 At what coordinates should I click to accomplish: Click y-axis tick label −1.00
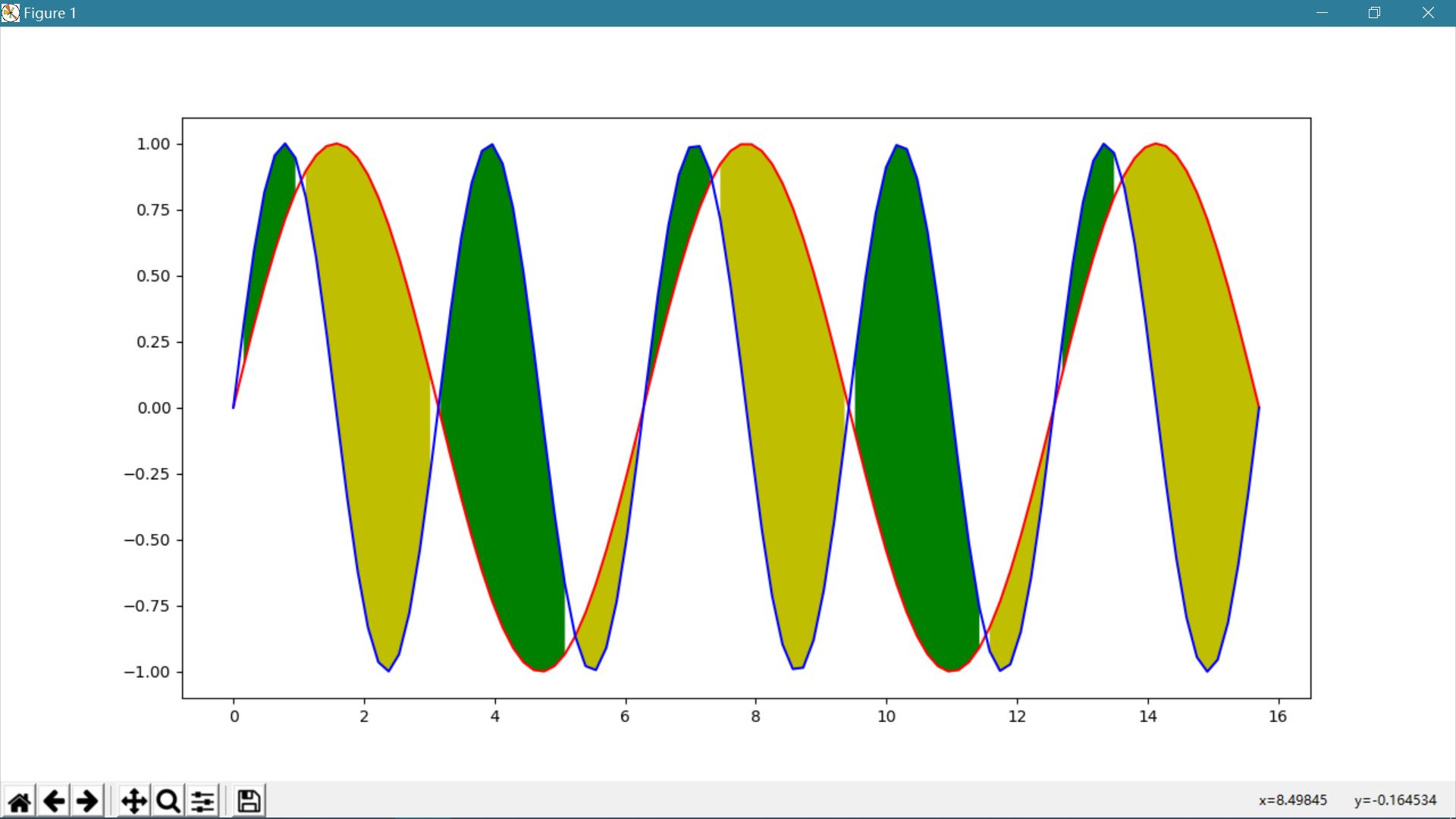click(147, 673)
